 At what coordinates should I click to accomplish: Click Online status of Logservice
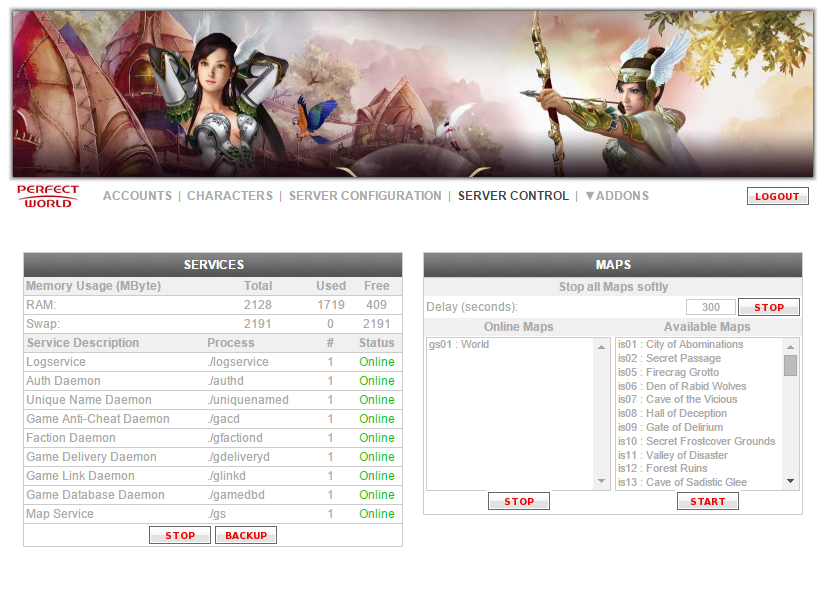(x=377, y=362)
